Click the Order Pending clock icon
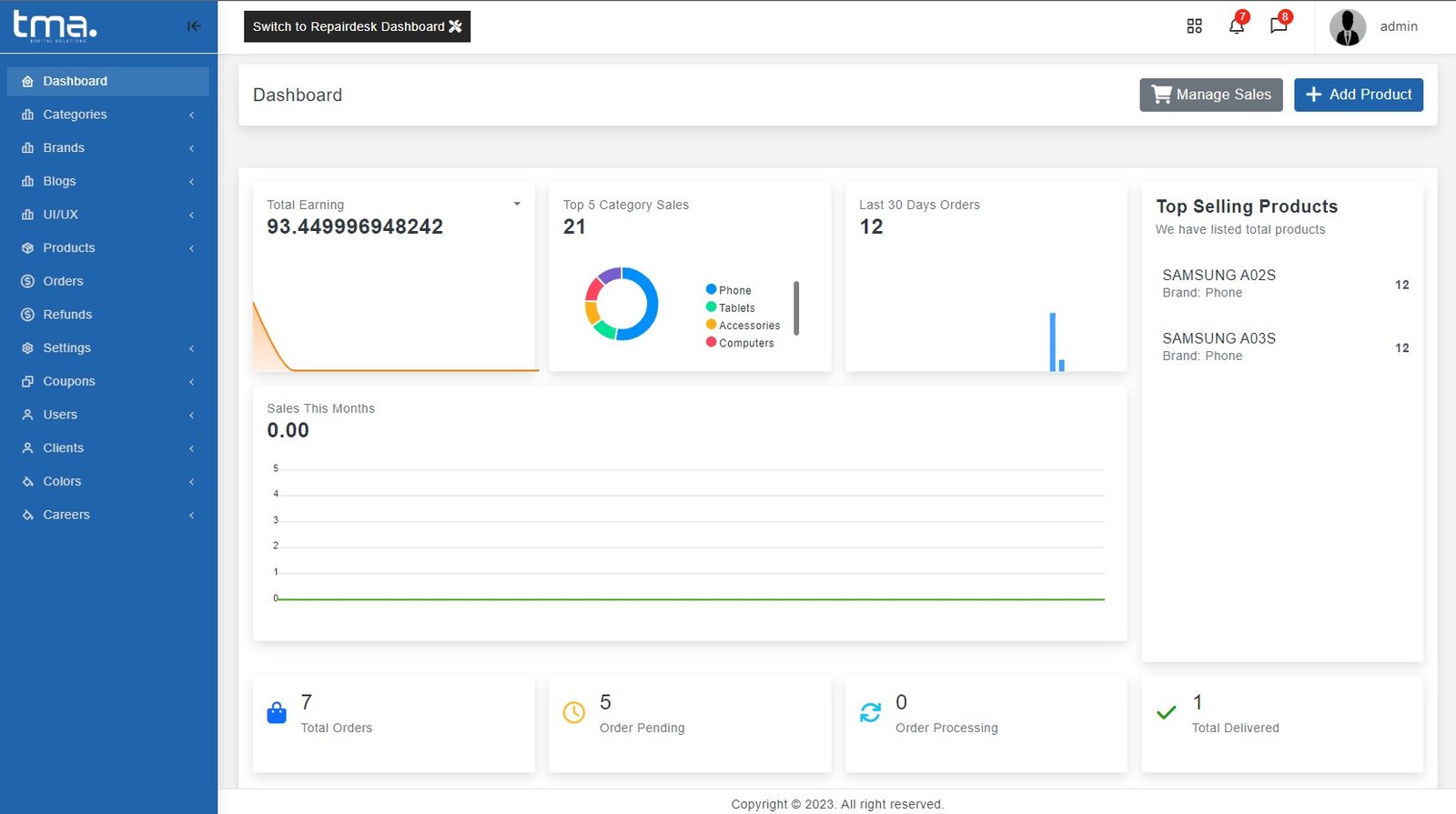1456x814 pixels. (574, 713)
